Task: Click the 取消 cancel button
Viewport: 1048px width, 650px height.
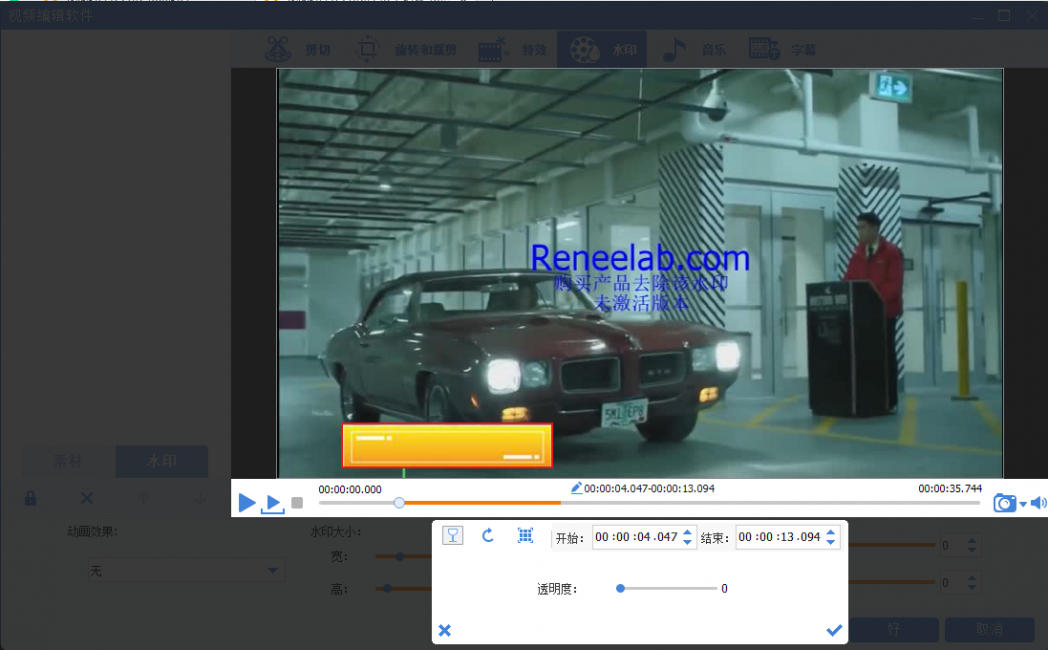Action: [x=989, y=629]
